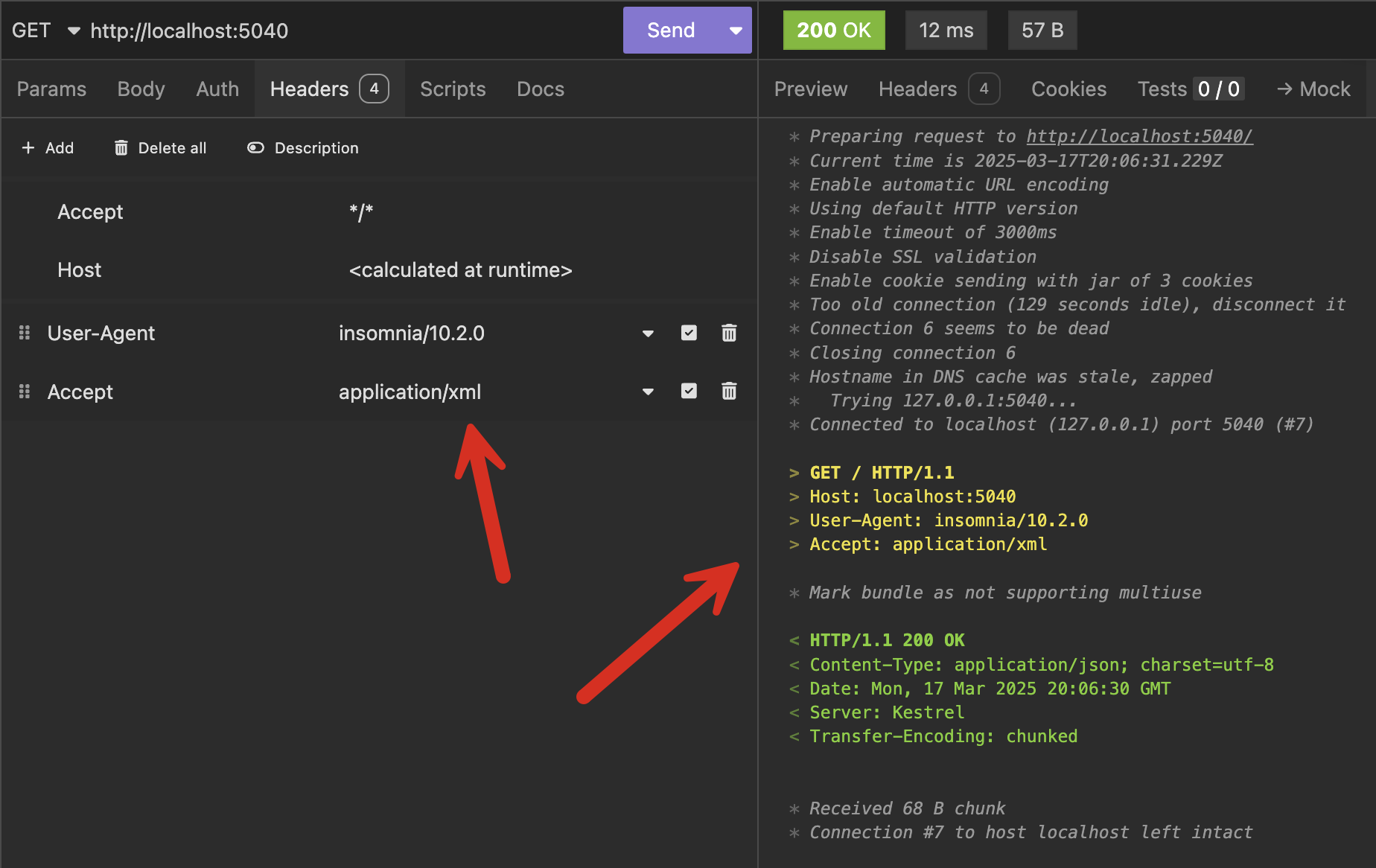Send the request

[671, 31]
